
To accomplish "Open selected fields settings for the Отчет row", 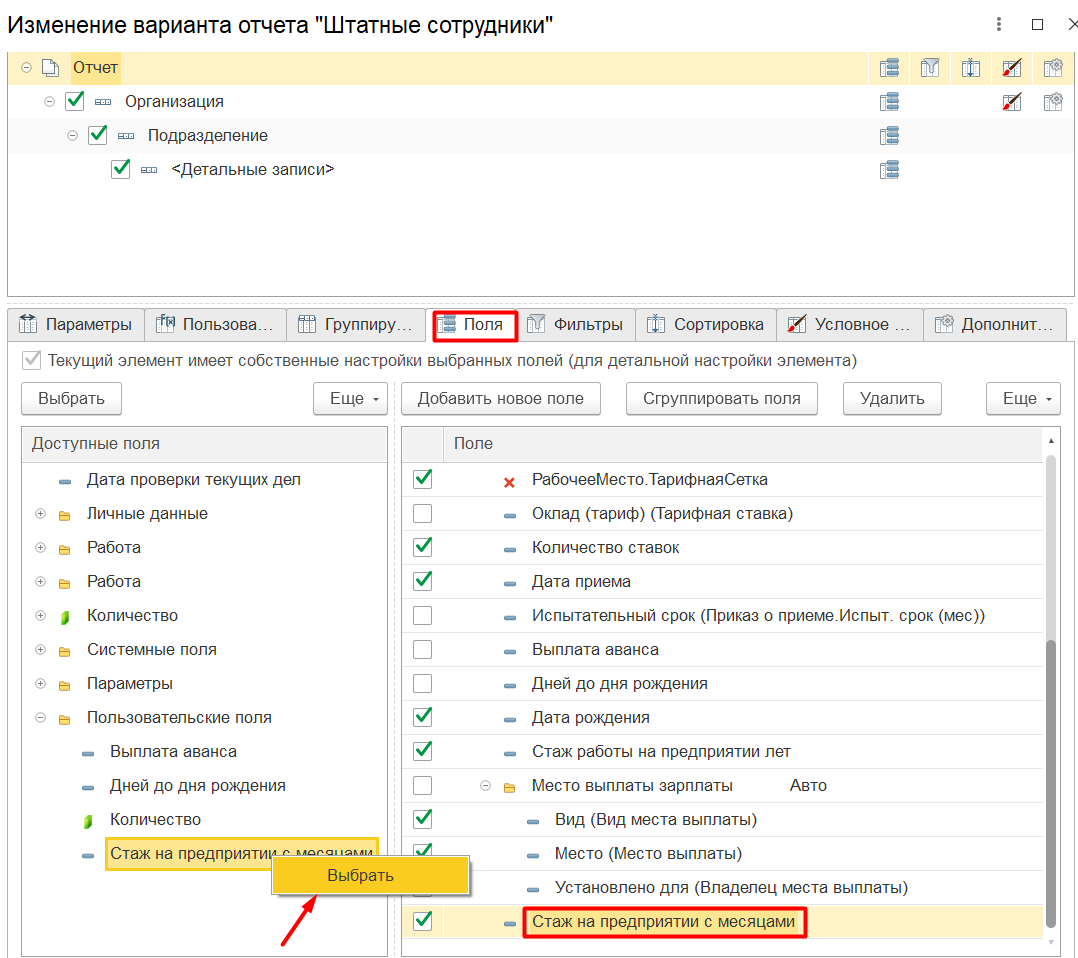I will (889, 67).
